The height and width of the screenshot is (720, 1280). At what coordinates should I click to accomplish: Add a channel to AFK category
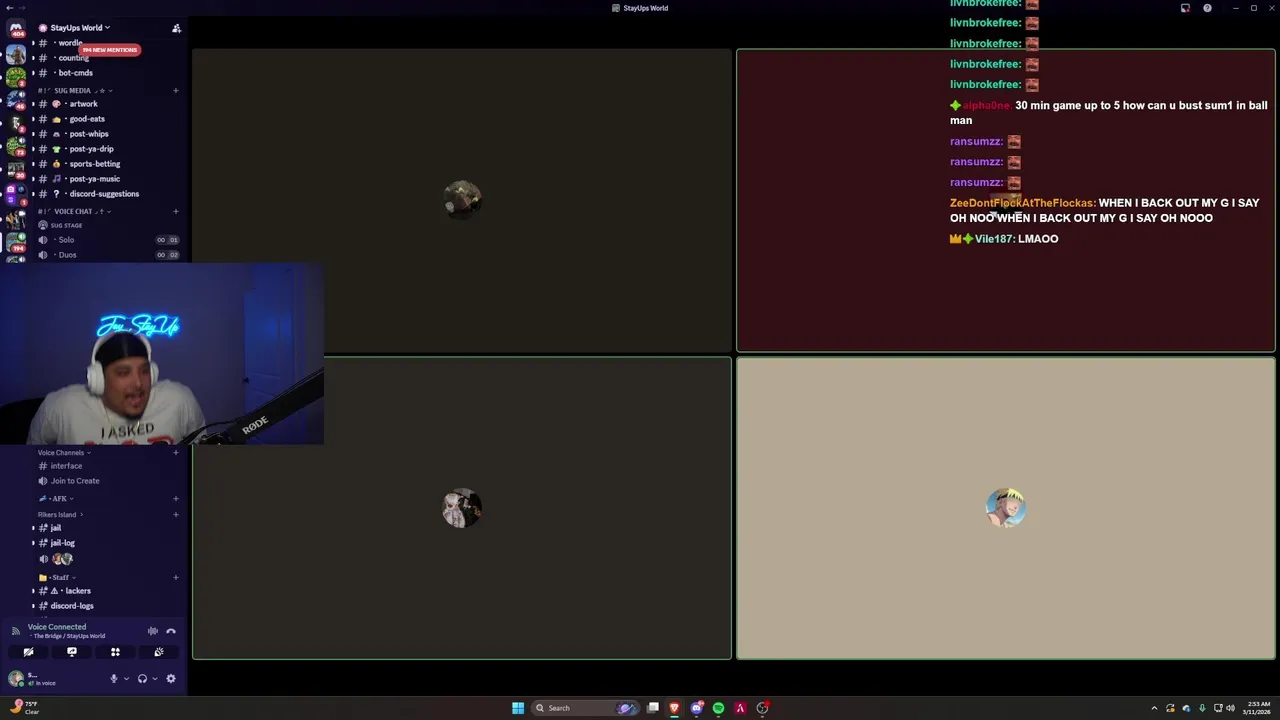[x=176, y=499]
